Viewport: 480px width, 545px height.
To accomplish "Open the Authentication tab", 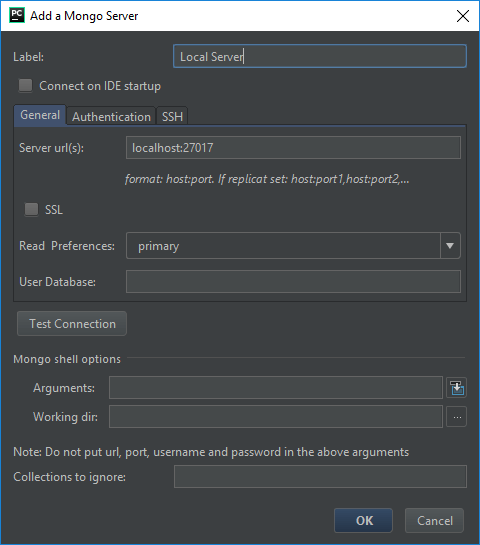I will [111, 116].
